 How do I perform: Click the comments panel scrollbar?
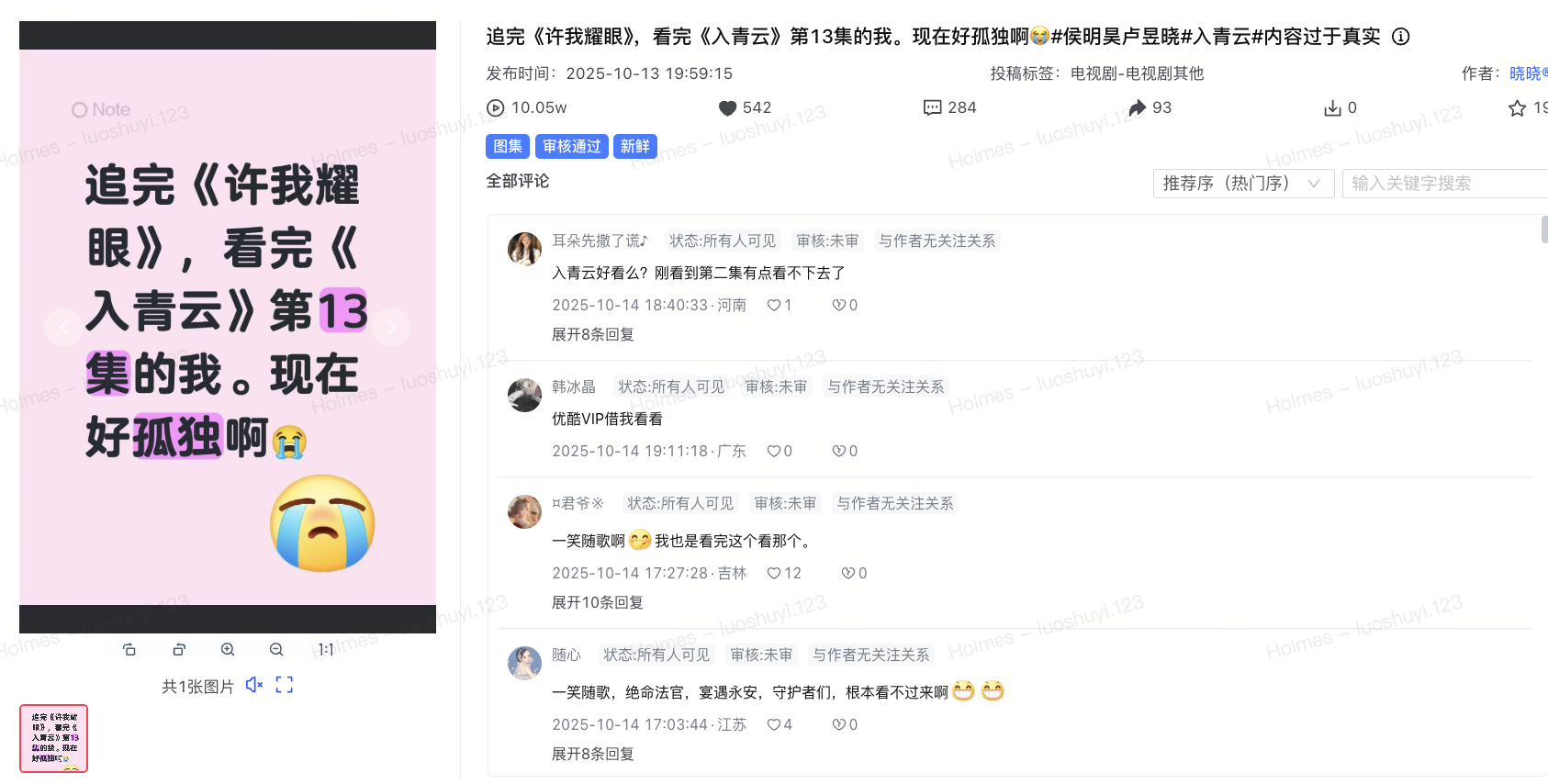click(x=1544, y=230)
